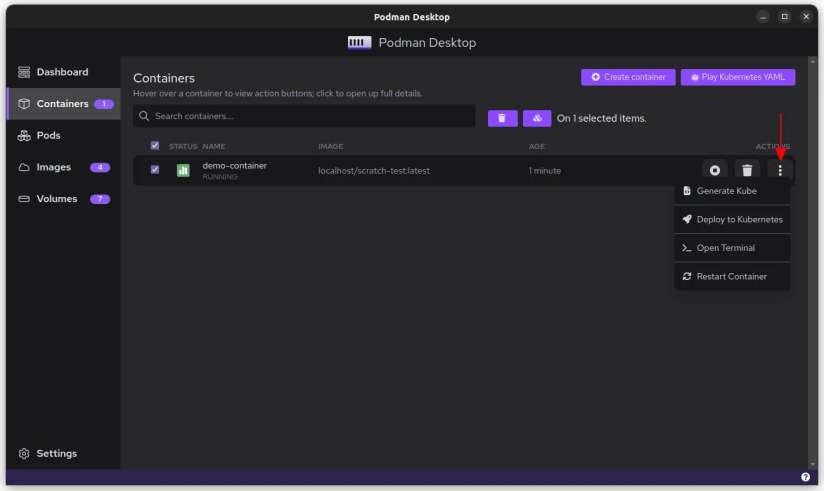This screenshot has width=824, height=491.
Task: Click the Pods cubes icon
Action: (x=24, y=136)
